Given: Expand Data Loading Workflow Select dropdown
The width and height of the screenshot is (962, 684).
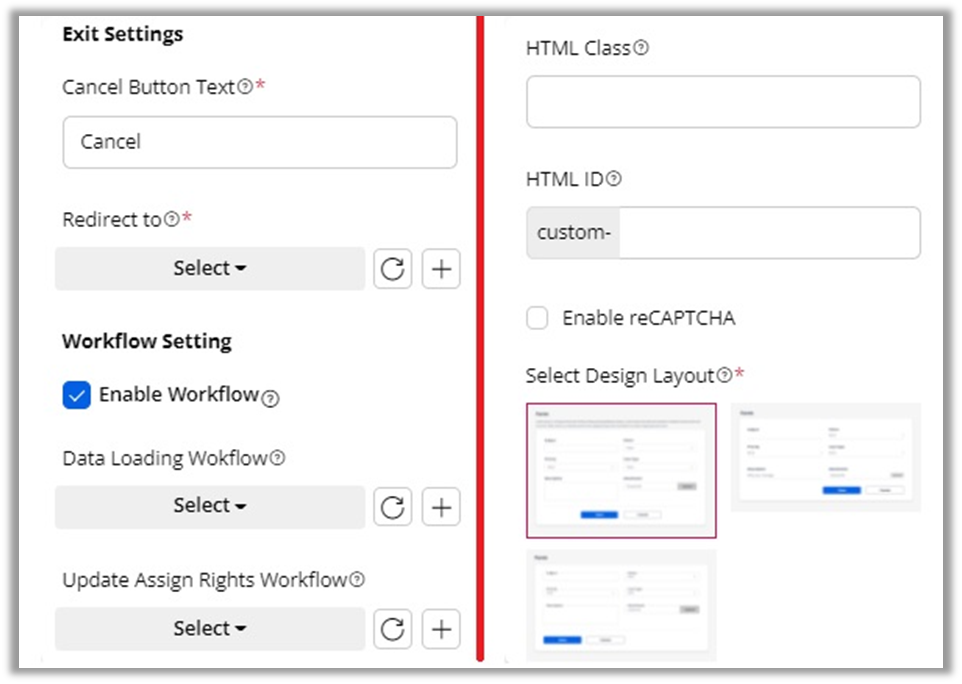Looking at the screenshot, I should (x=210, y=507).
